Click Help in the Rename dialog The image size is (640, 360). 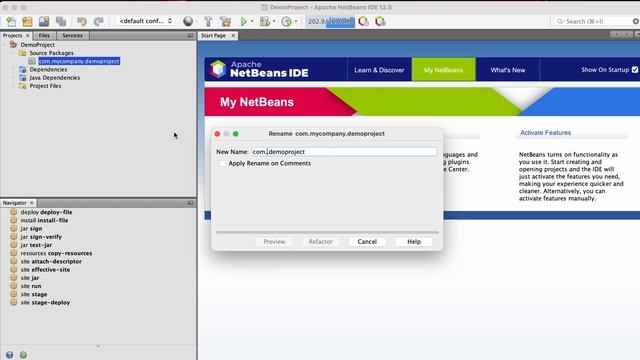coord(413,242)
